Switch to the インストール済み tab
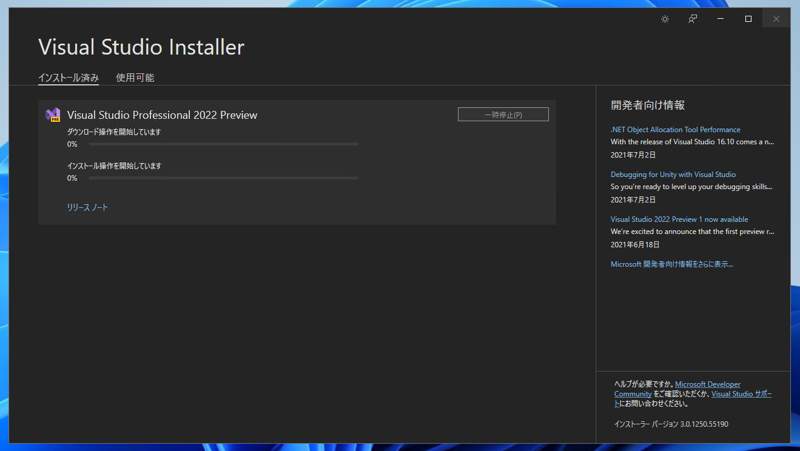Image resolution: width=800 pixels, height=451 pixels. point(68,78)
